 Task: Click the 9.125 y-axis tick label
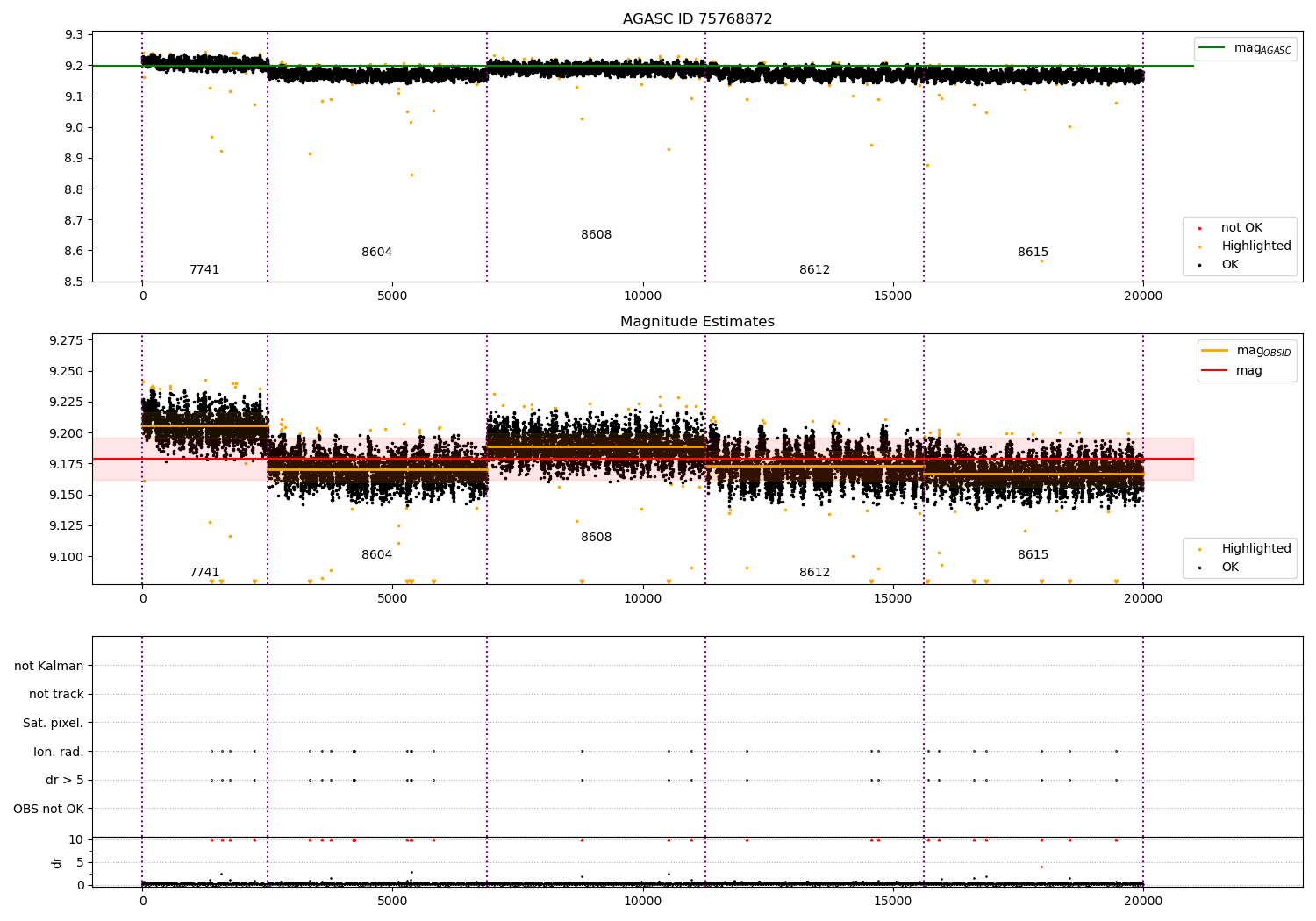(x=67, y=526)
